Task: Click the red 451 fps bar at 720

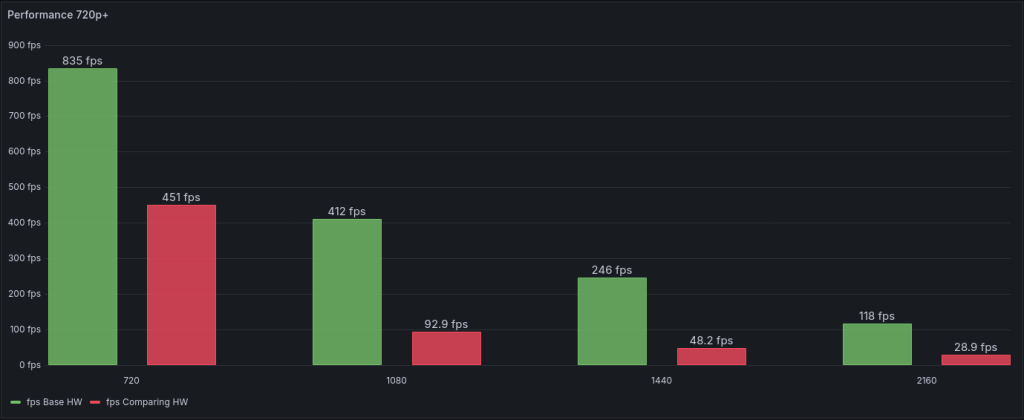Action: 181,285
